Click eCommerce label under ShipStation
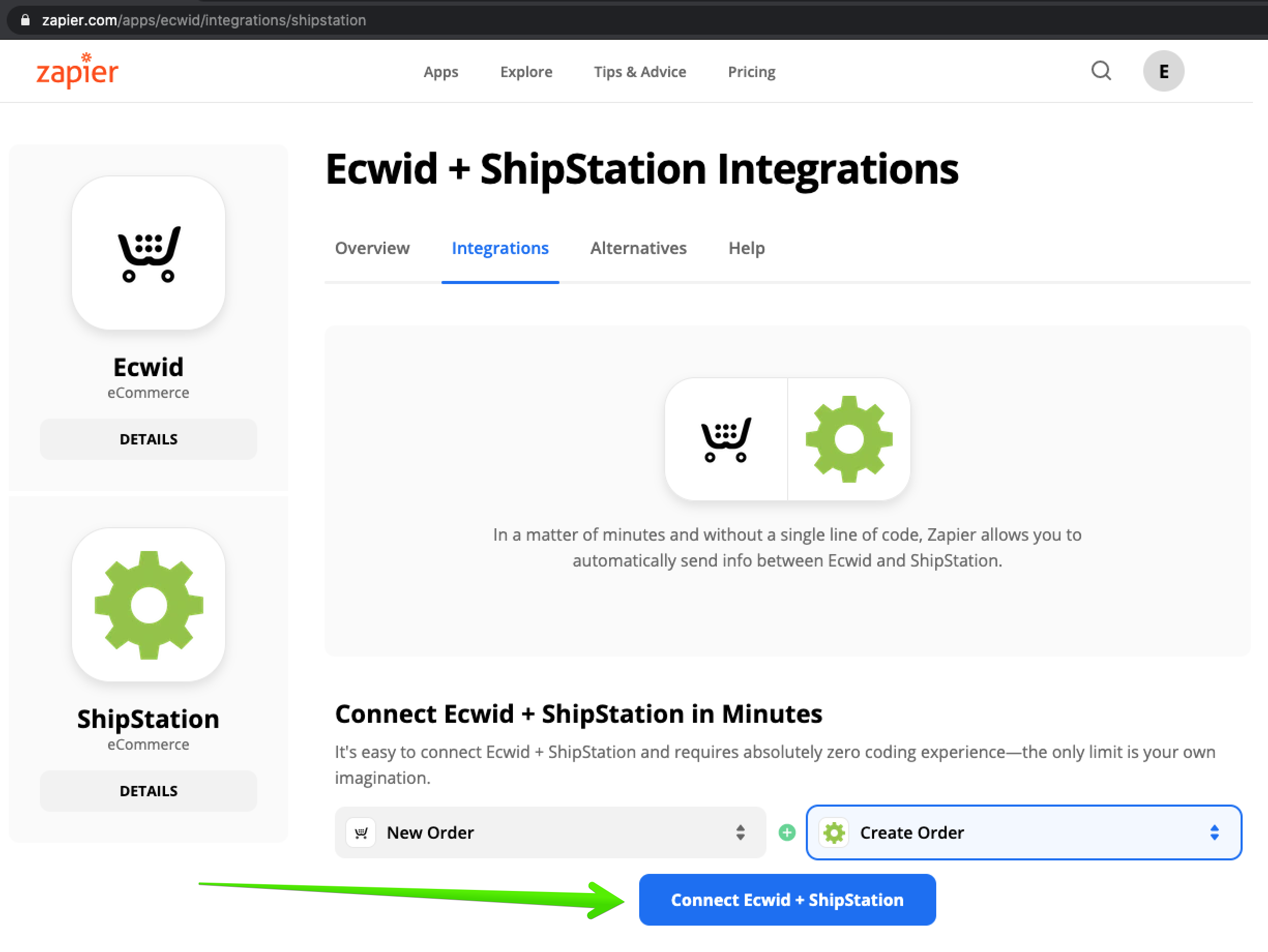Screen dimensions: 1268x952 click(149, 745)
